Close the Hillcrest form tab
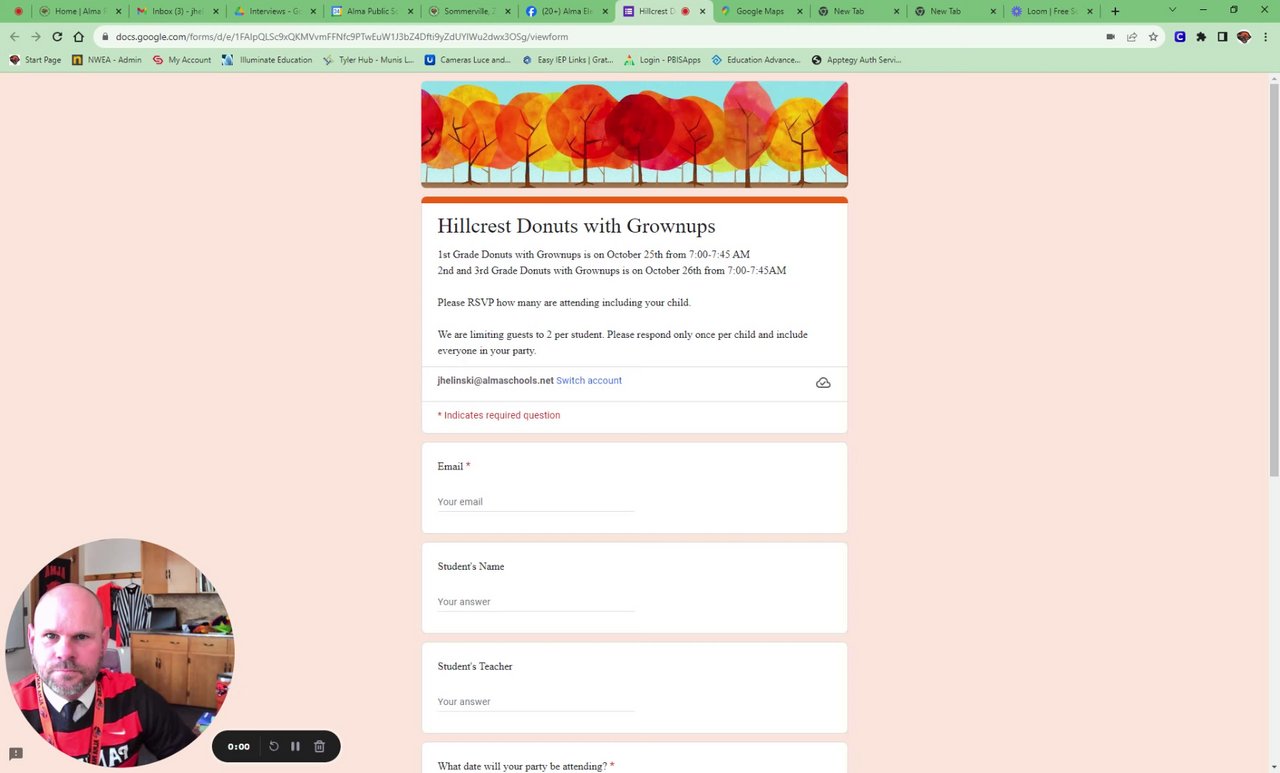Image resolution: width=1280 pixels, height=773 pixels. [x=702, y=11]
